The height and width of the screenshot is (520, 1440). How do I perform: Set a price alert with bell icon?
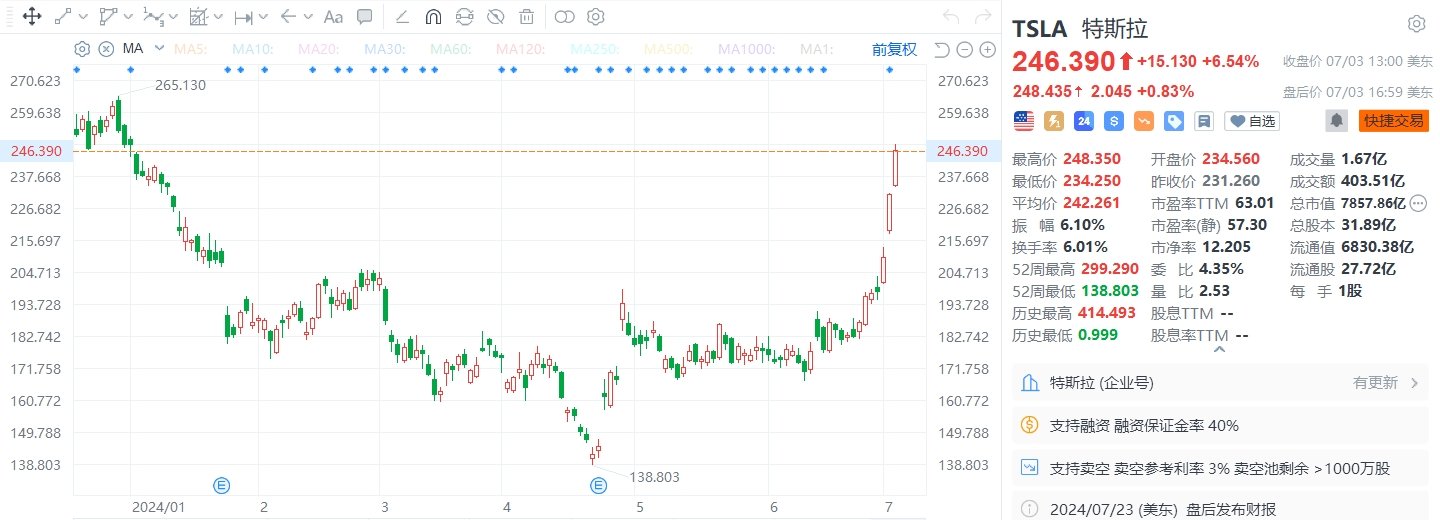[x=1335, y=121]
